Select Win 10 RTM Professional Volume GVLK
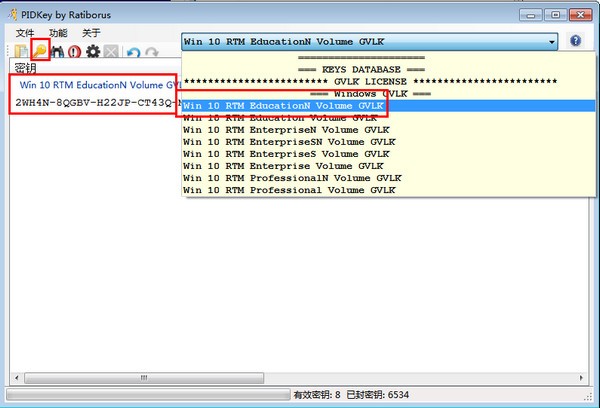This screenshot has height=408, width=600. [389, 190]
